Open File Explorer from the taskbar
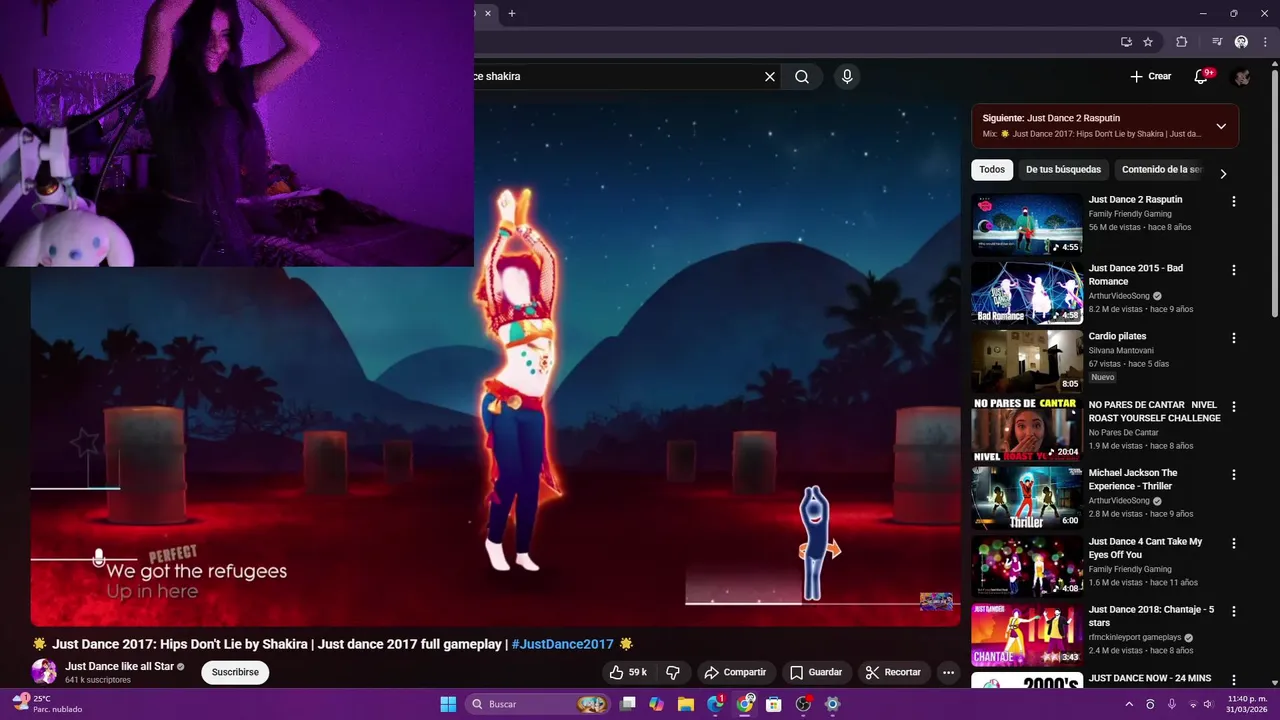1280x720 pixels. 686,704
